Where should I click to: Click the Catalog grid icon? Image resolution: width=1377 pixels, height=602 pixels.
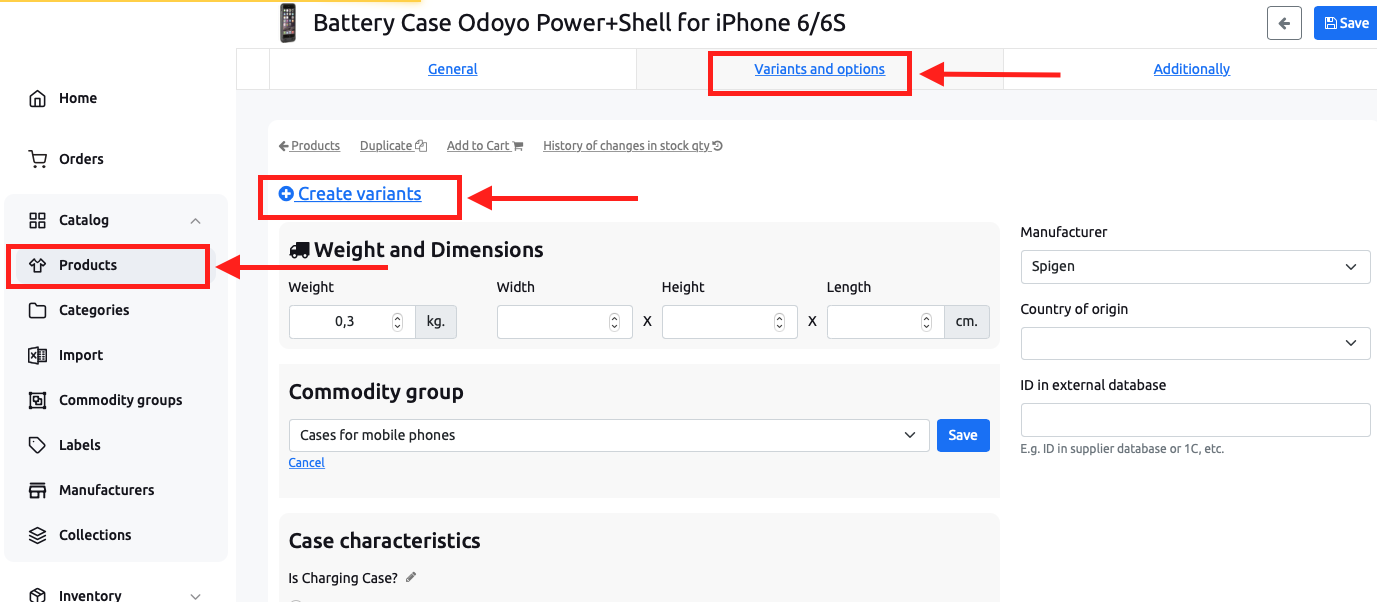37,220
